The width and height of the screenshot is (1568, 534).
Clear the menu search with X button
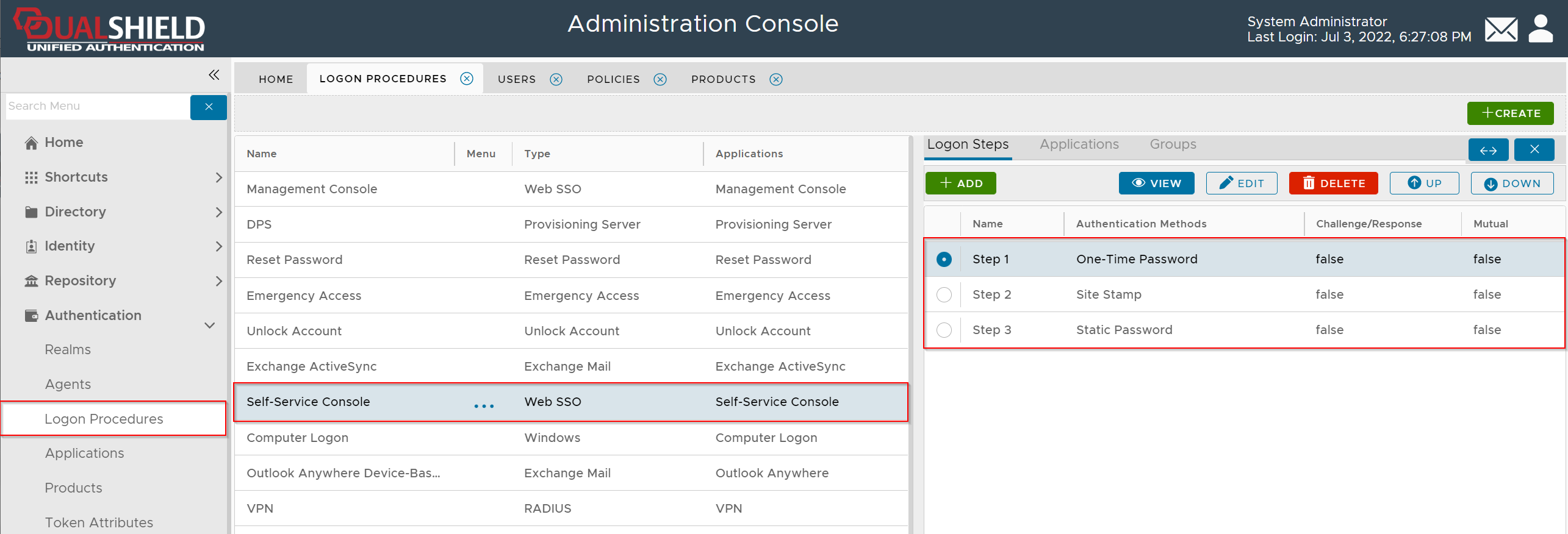coord(209,107)
